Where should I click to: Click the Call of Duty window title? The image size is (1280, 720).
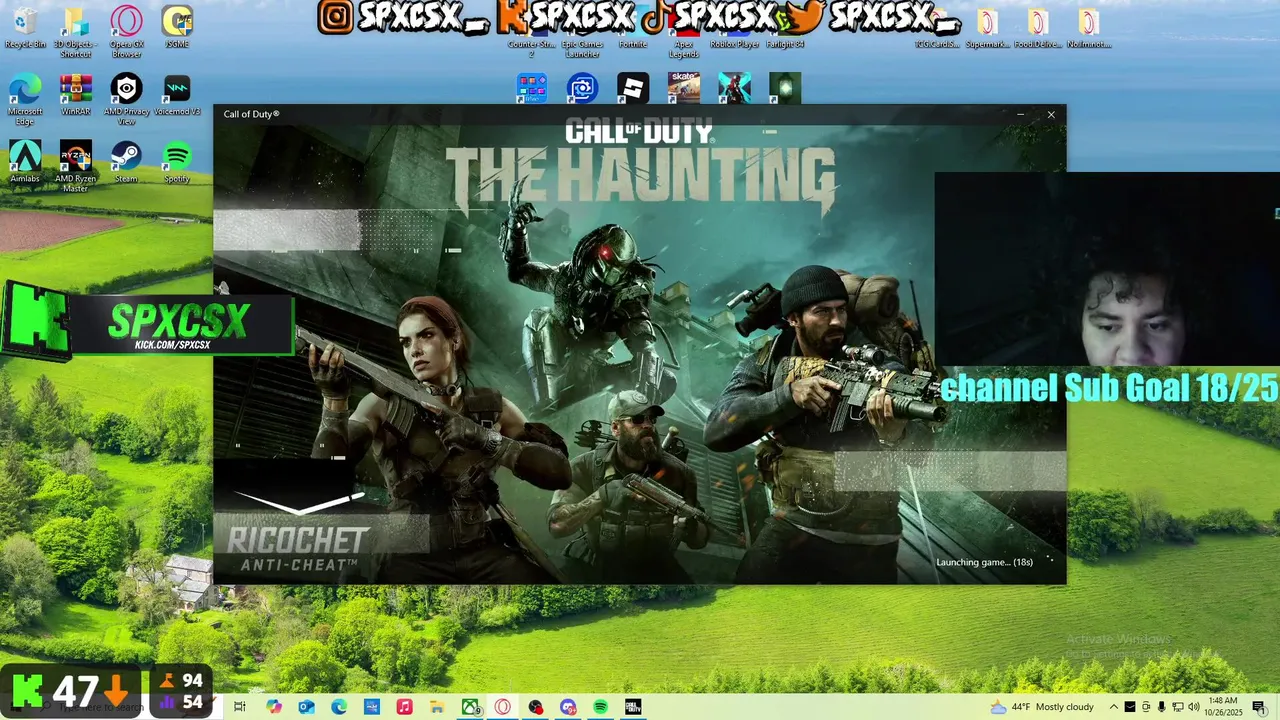tap(252, 114)
